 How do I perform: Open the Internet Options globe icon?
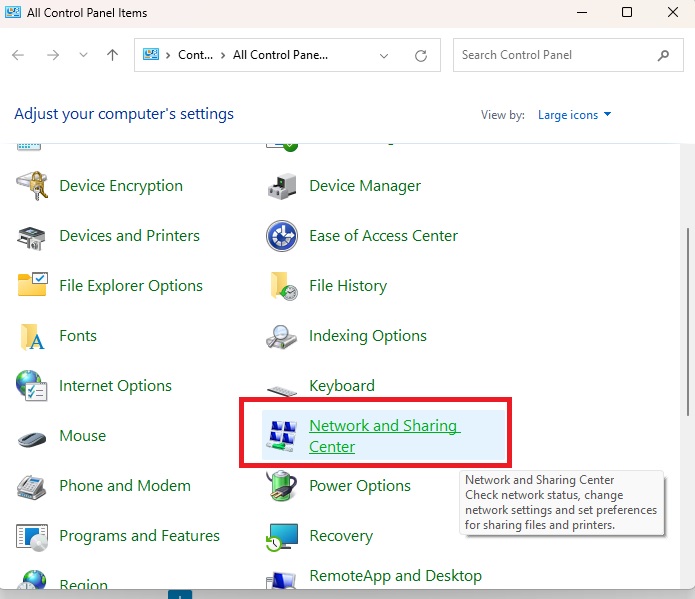31,386
